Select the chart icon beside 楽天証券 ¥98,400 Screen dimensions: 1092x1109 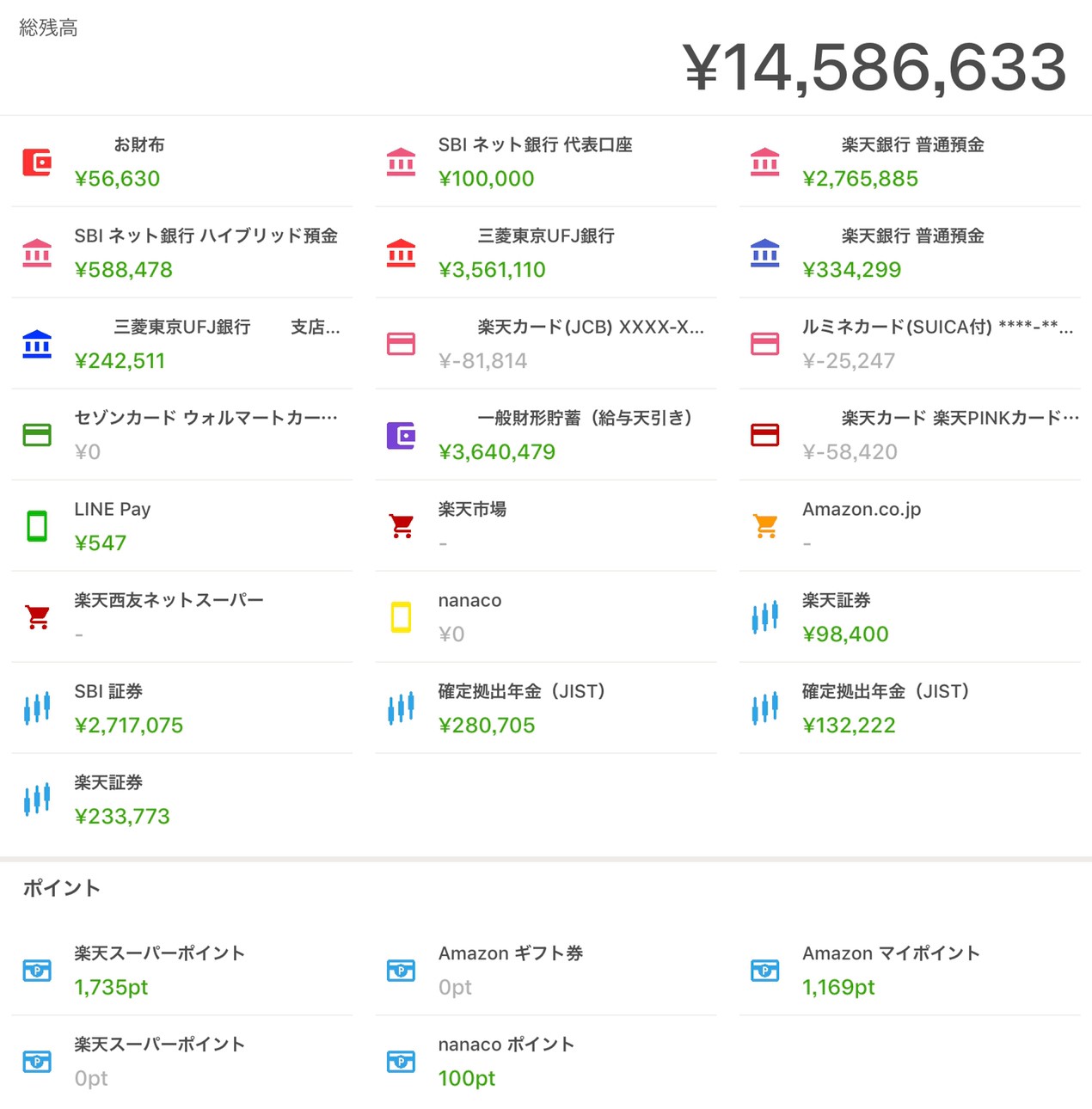tap(765, 617)
